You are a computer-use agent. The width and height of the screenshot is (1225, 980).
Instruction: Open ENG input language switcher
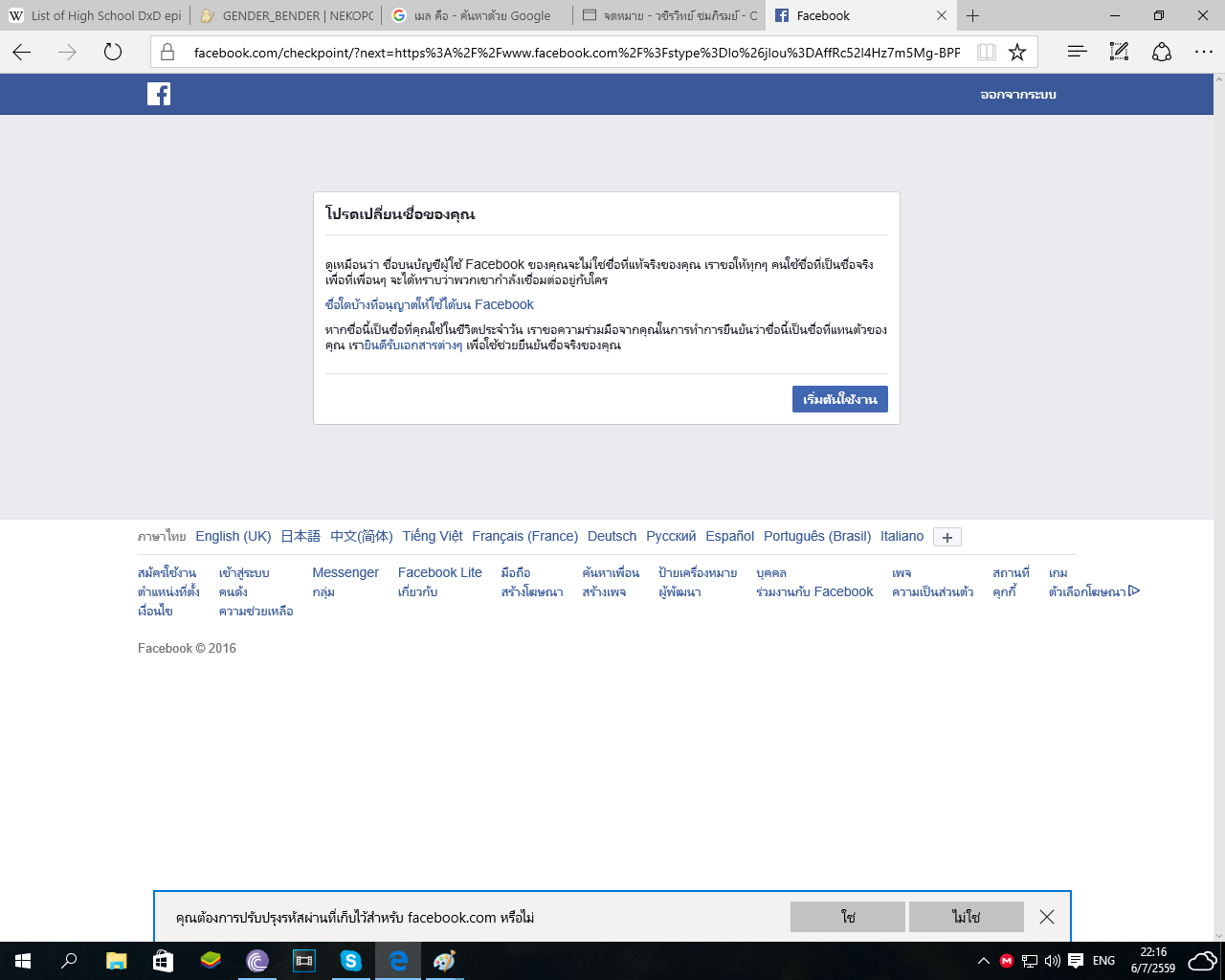[x=1103, y=961]
